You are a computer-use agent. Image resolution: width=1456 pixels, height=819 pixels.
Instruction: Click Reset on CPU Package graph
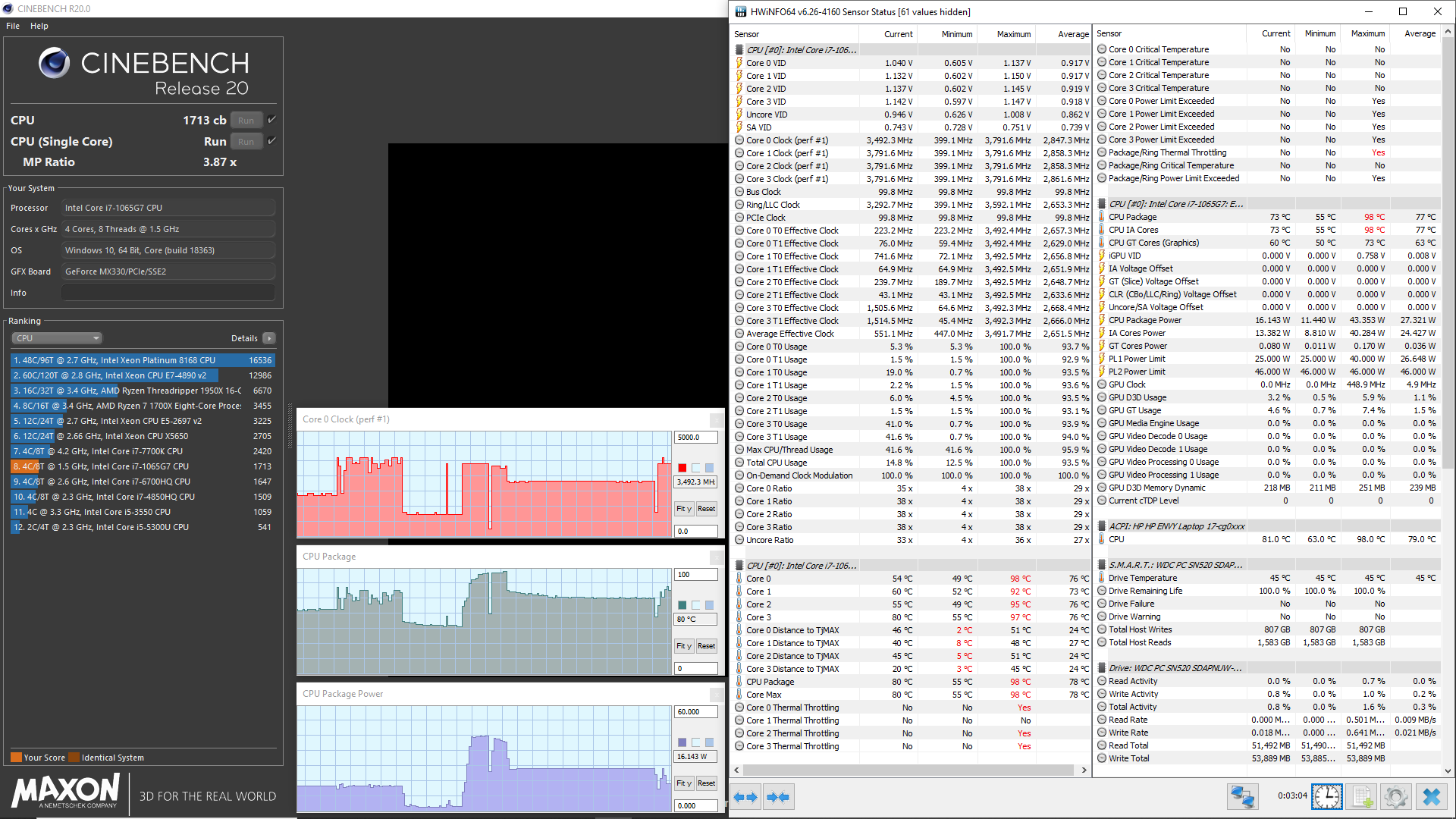[706, 646]
